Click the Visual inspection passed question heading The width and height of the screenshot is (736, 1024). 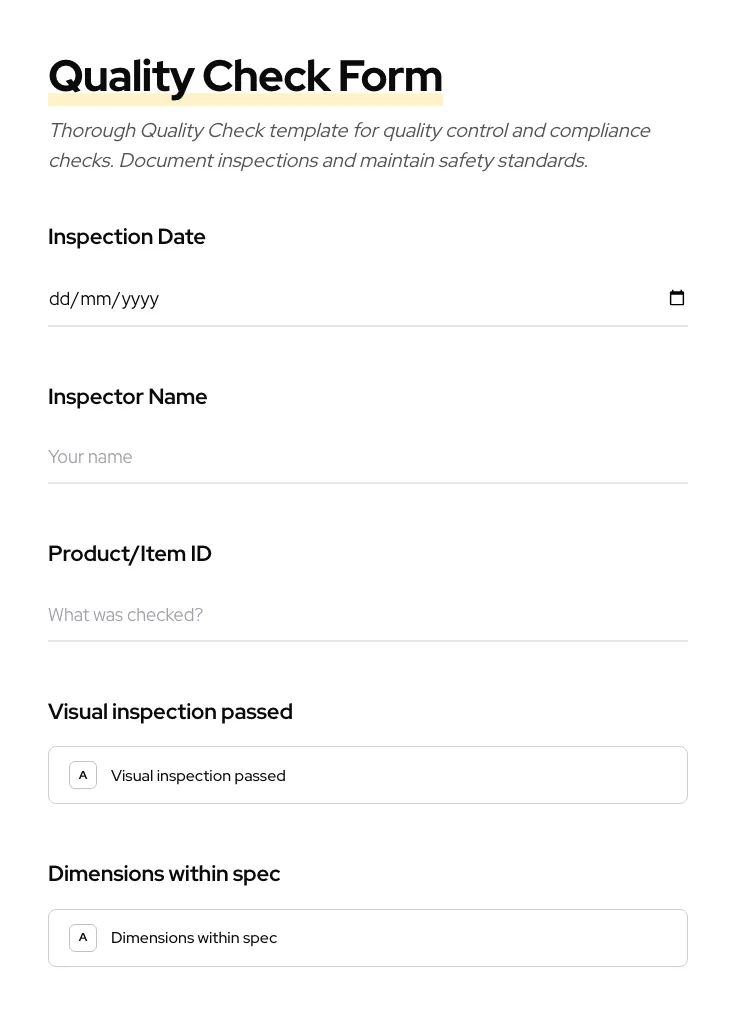click(x=170, y=712)
